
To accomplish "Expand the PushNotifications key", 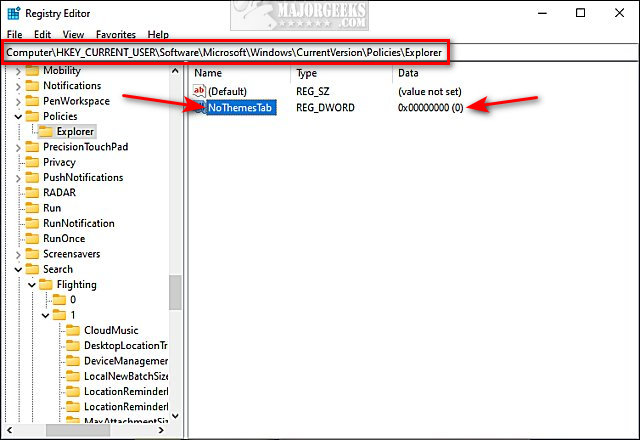I will click(x=18, y=178).
